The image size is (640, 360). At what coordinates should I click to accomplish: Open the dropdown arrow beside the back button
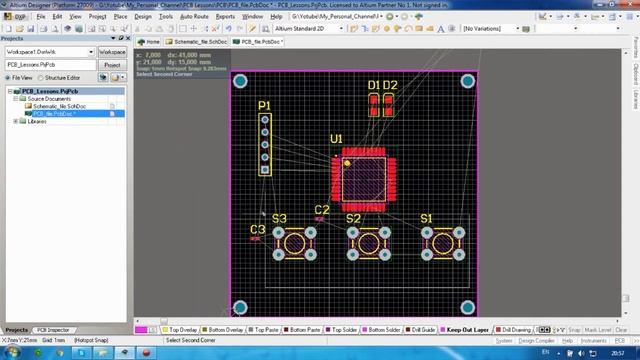click(397, 17)
